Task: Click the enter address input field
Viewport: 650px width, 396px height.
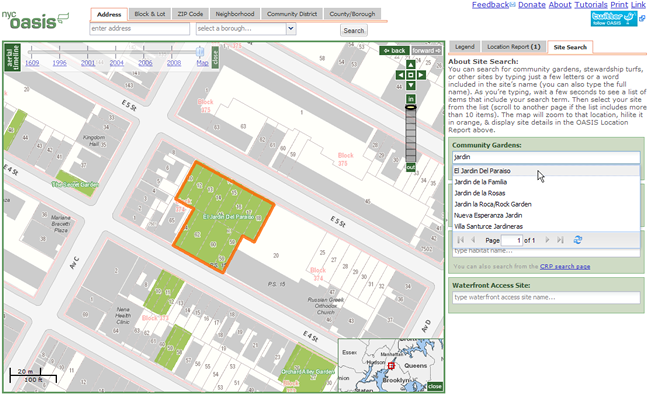Action: [x=140, y=29]
